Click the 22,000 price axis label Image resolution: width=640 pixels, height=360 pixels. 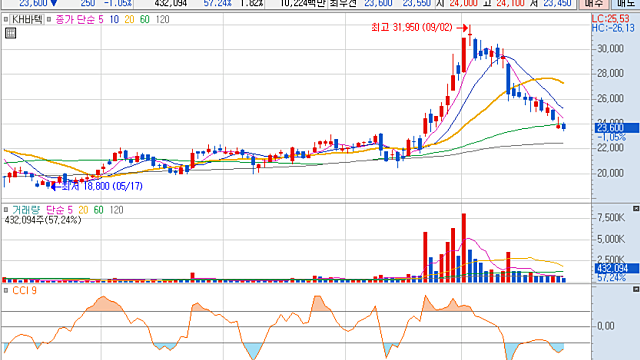point(610,148)
